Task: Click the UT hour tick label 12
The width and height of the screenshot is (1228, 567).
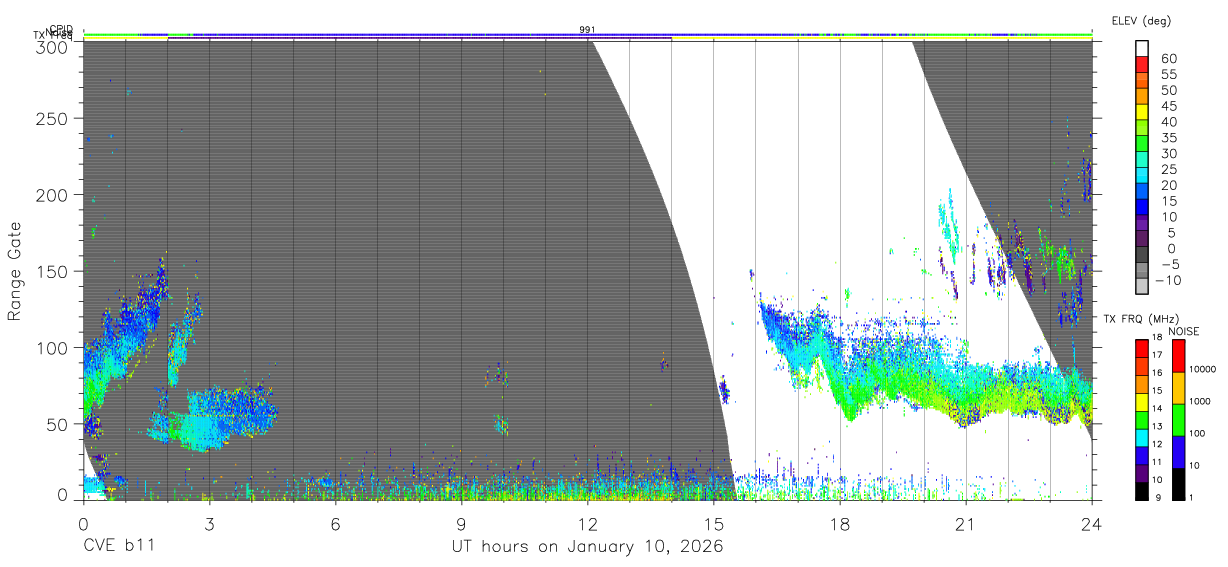Action: coord(588,523)
